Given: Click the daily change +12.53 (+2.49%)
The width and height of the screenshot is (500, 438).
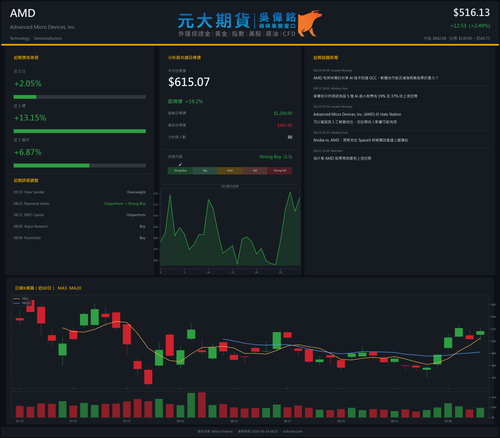Looking at the screenshot, I should click(x=470, y=26).
